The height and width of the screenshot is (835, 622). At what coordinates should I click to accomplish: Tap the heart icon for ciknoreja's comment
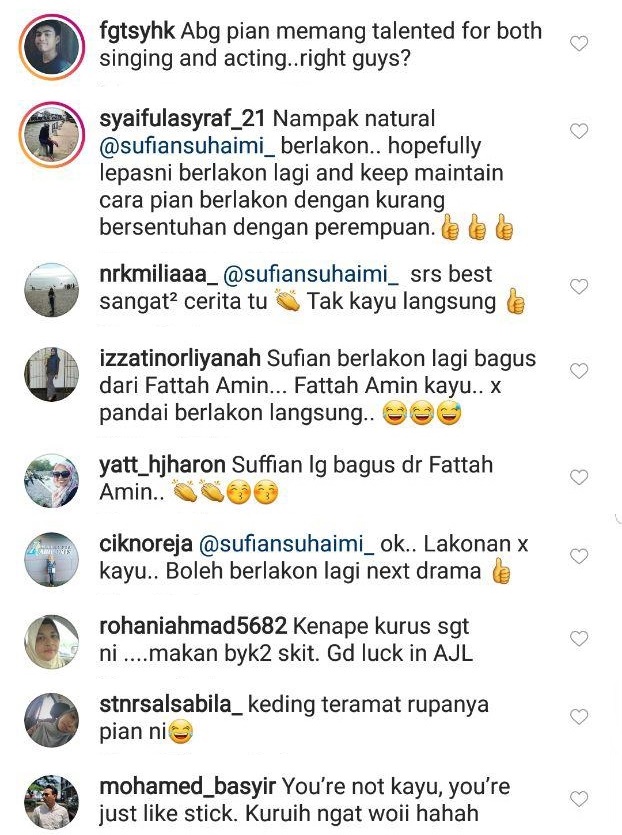click(x=579, y=556)
